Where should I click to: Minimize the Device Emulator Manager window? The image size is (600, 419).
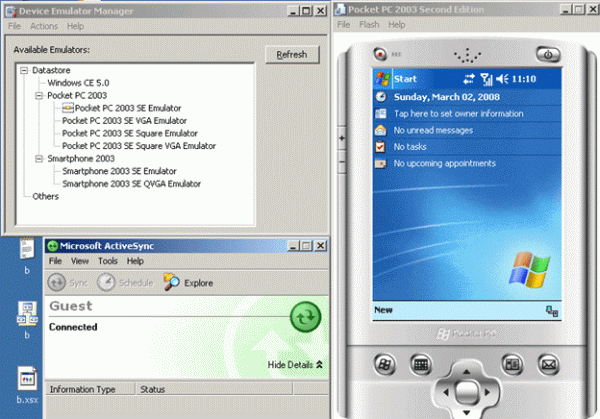pos(293,11)
